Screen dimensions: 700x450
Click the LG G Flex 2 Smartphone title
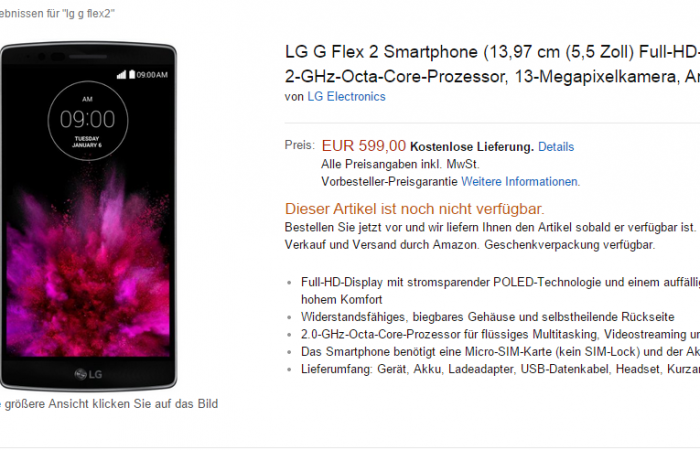point(492,64)
